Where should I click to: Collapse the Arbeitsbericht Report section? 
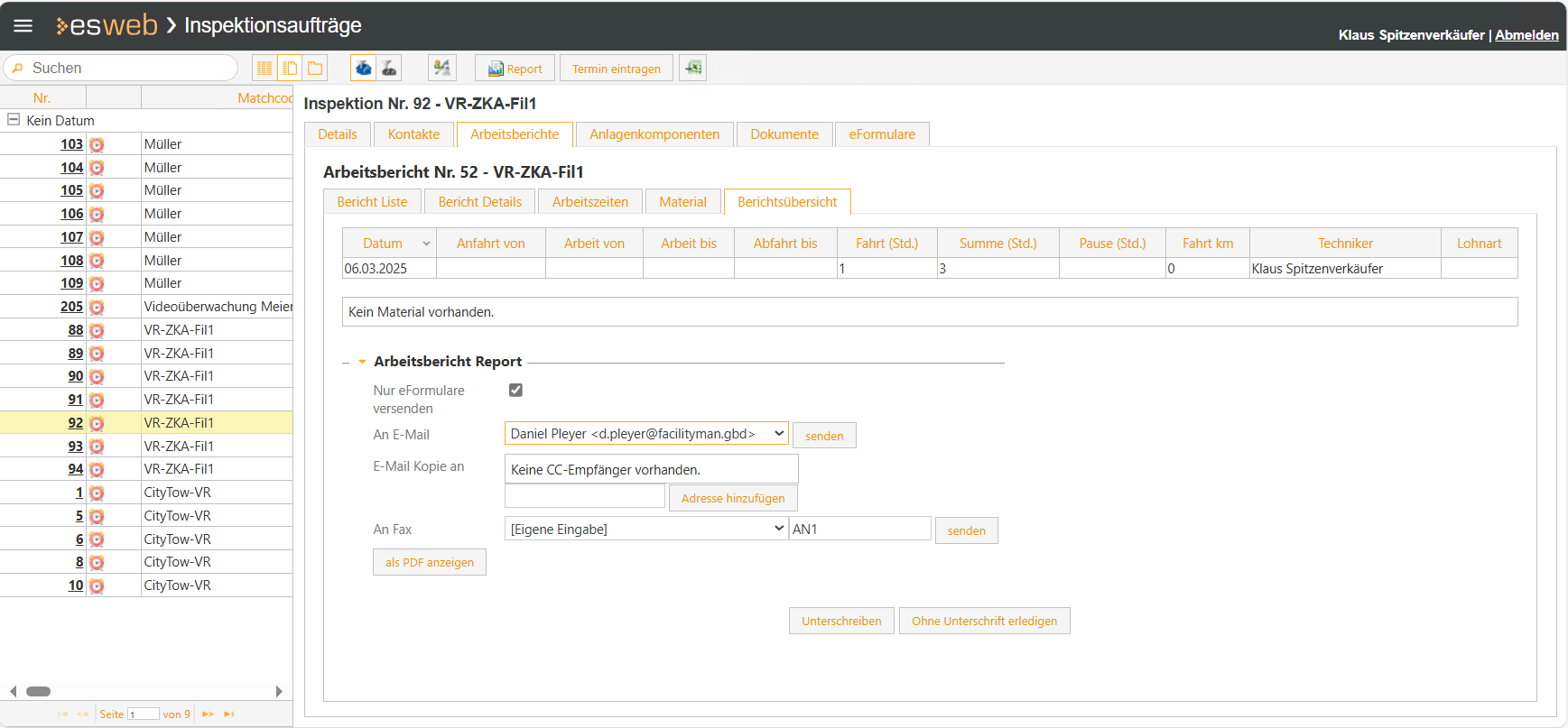tap(362, 362)
